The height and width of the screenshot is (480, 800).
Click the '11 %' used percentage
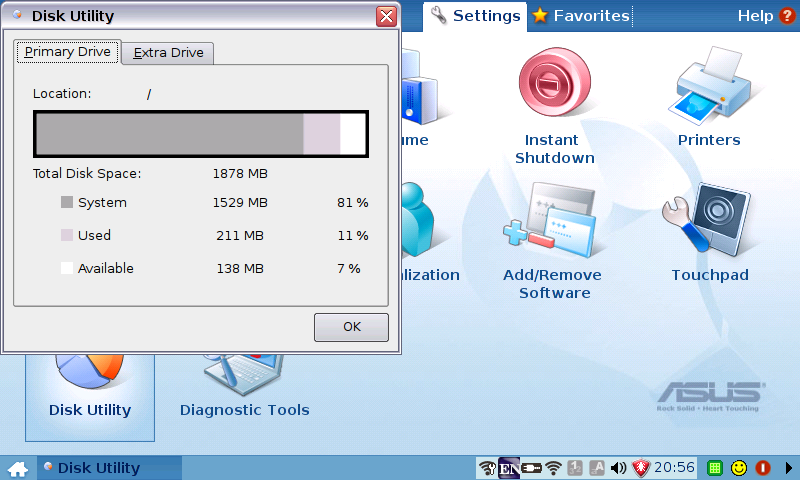tap(353, 236)
